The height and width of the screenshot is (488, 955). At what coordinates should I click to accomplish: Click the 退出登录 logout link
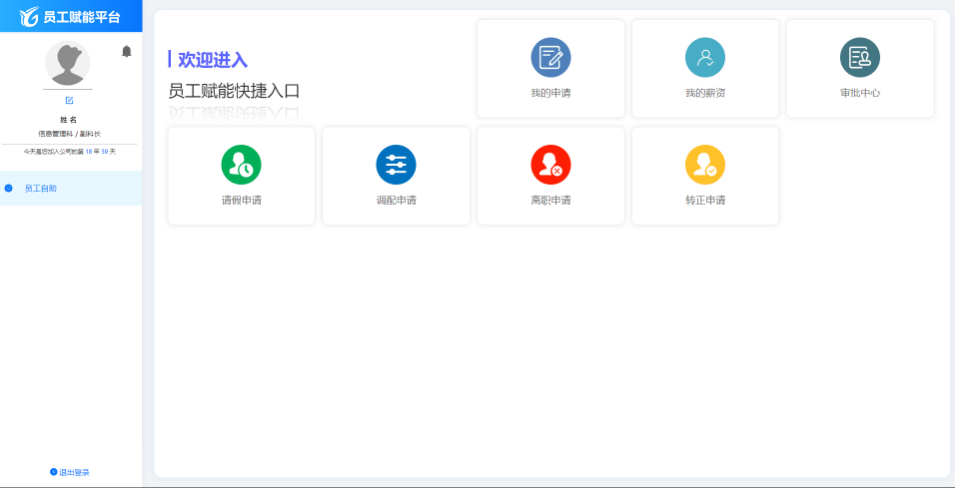click(x=74, y=472)
